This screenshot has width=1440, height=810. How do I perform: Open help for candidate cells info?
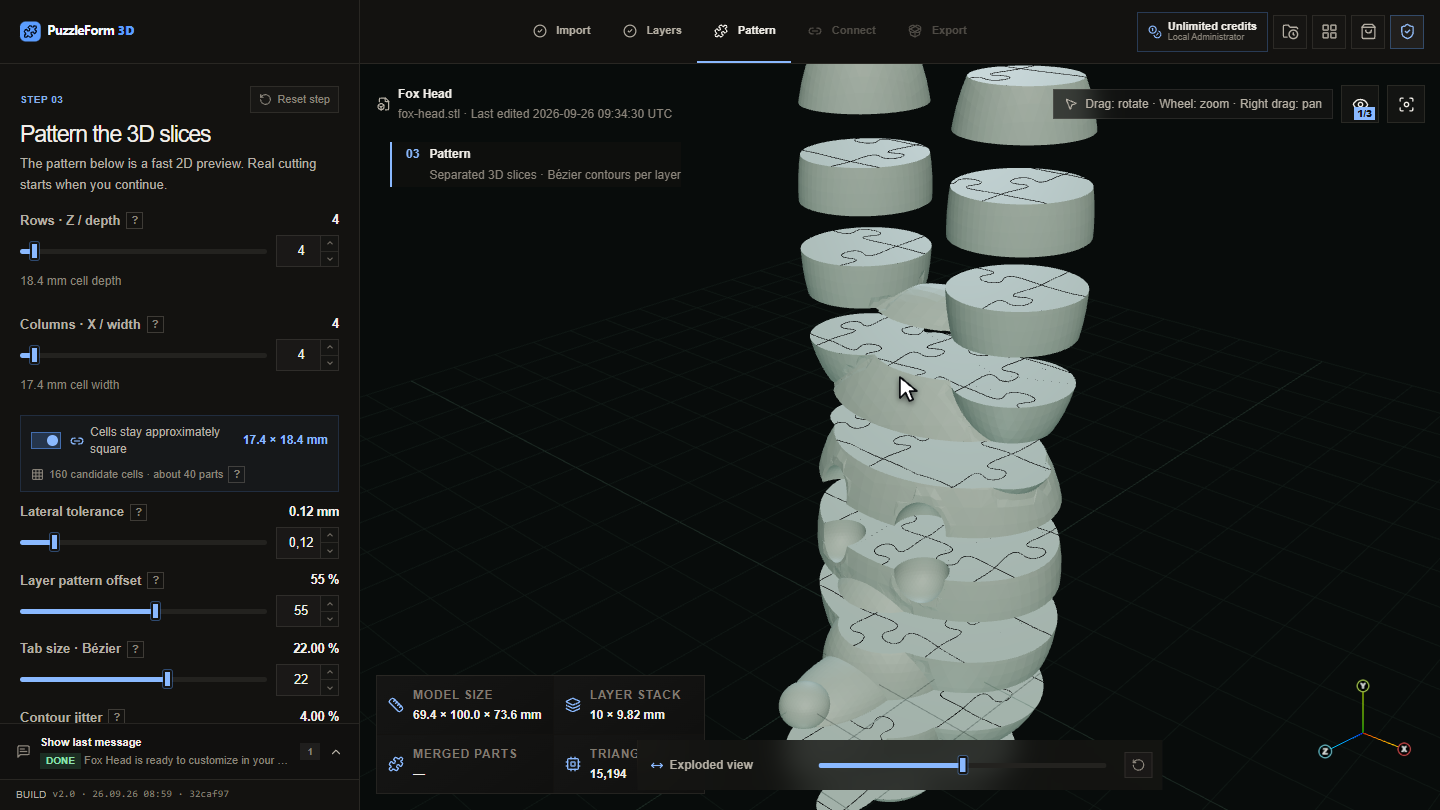(237, 475)
